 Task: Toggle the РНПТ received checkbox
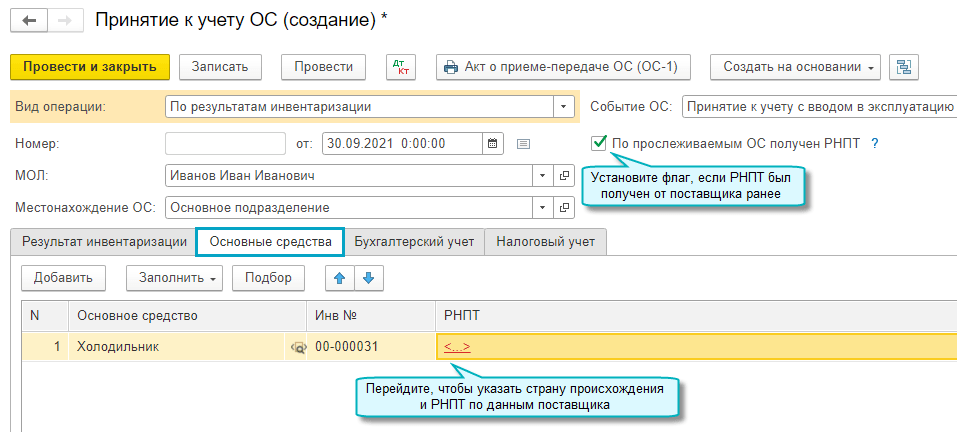pyautogui.click(x=599, y=143)
